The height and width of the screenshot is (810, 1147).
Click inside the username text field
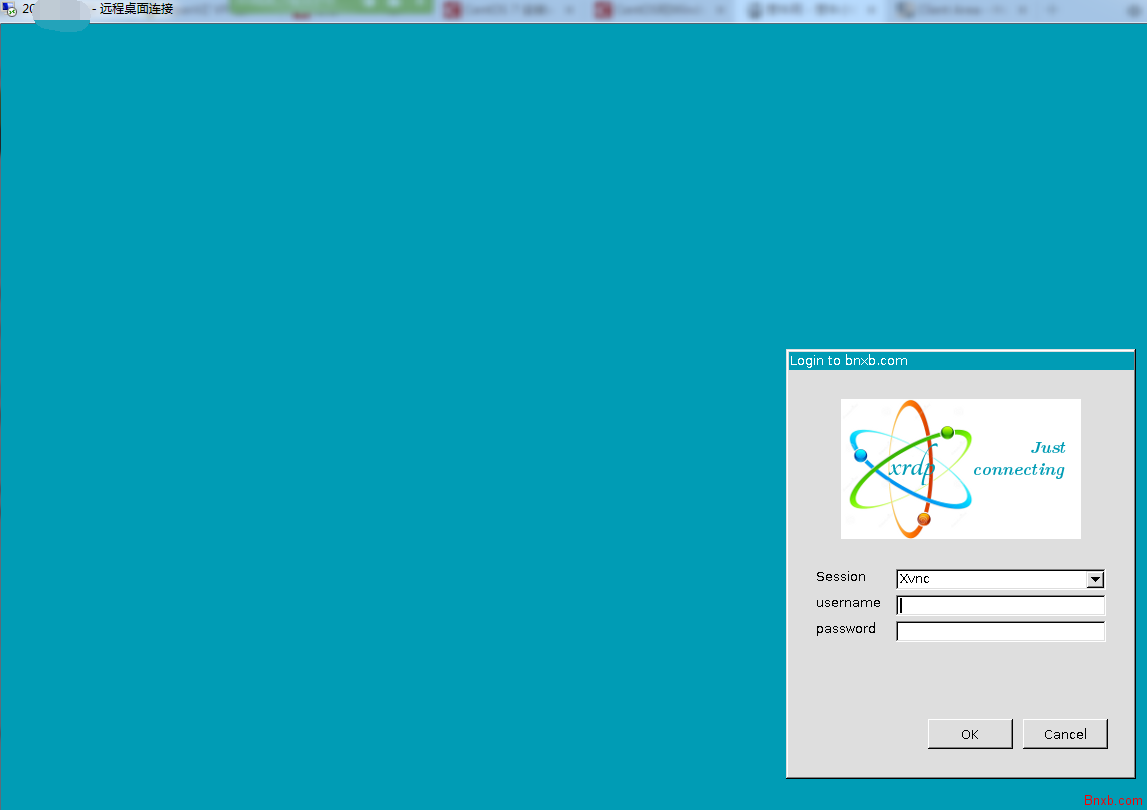click(1000, 605)
